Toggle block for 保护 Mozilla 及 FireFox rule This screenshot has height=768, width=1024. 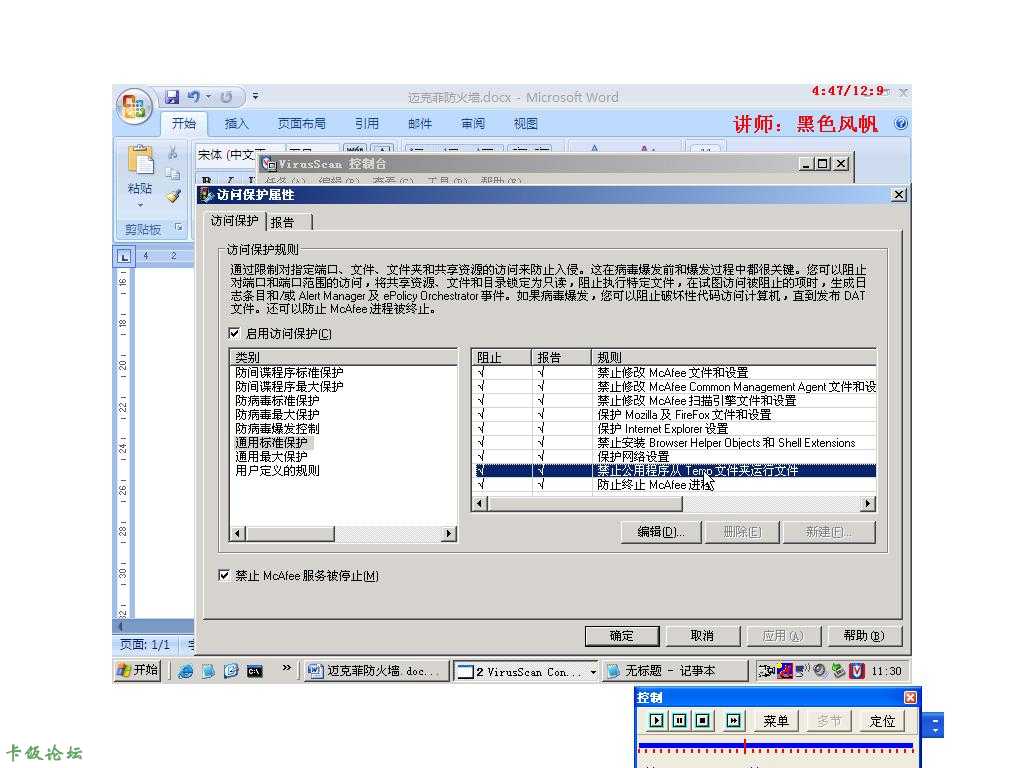pyautogui.click(x=481, y=414)
